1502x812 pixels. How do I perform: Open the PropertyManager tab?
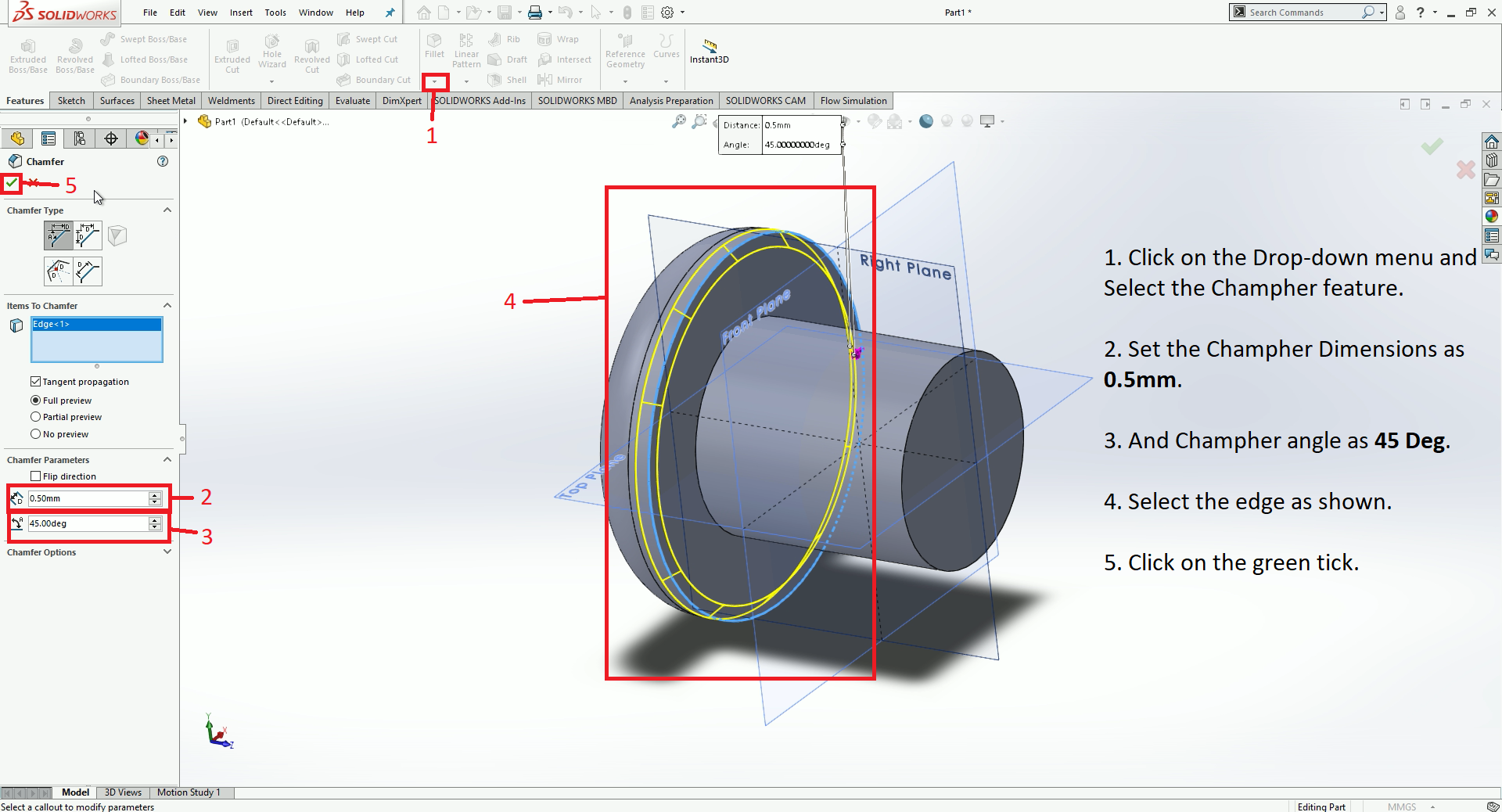pos(49,138)
